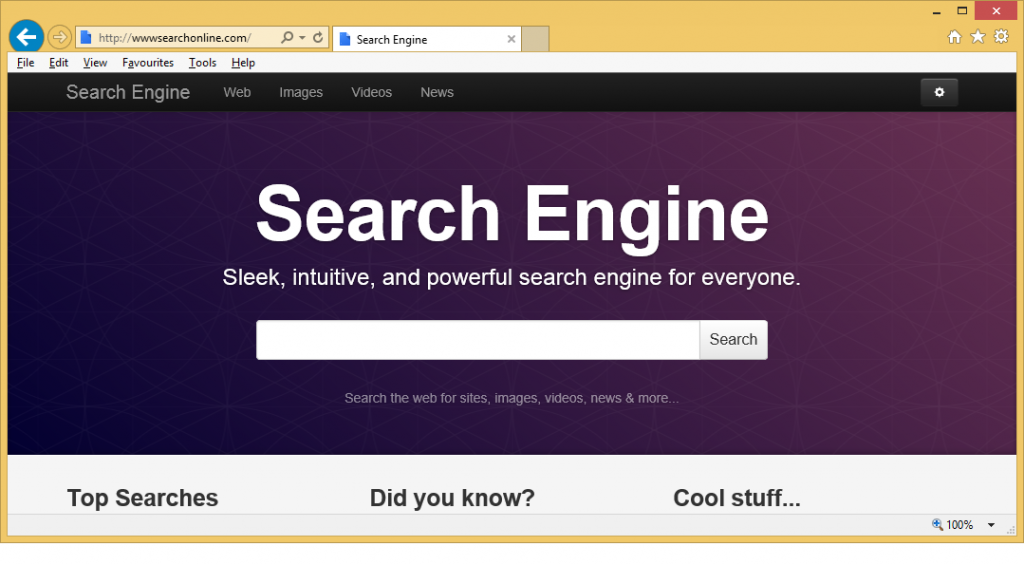Select the Images navigation link
The width and height of the screenshot is (1024, 565).
pyautogui.click(x=301, y=92)
